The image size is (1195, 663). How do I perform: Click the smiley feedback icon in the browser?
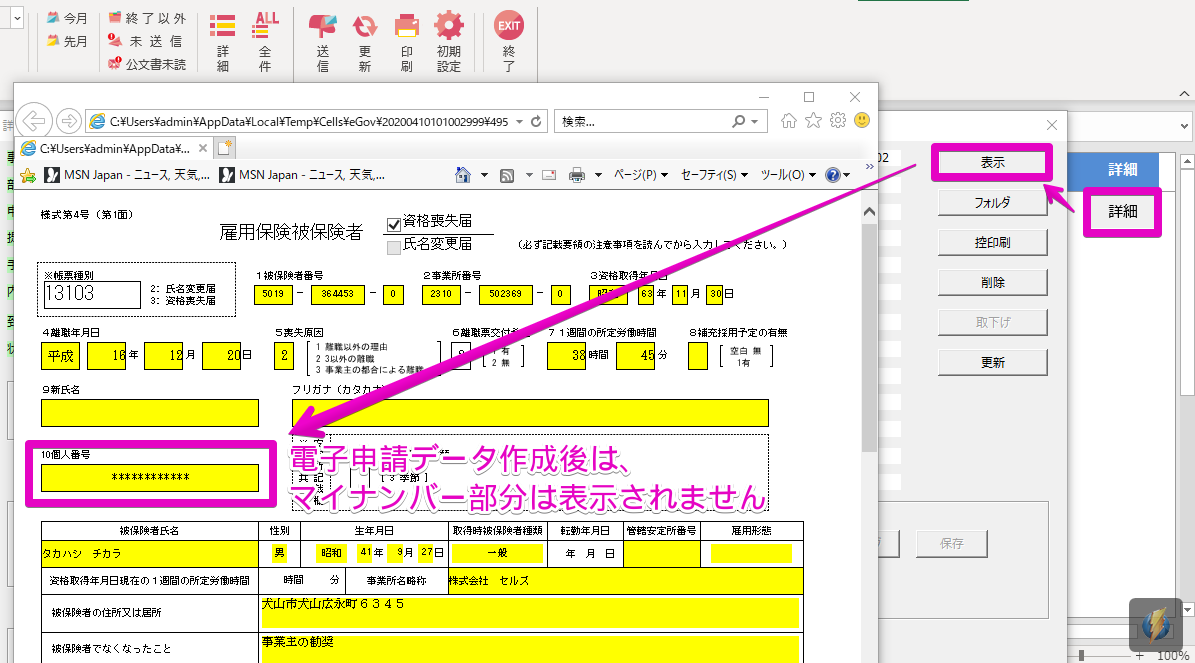click(862, 120)
